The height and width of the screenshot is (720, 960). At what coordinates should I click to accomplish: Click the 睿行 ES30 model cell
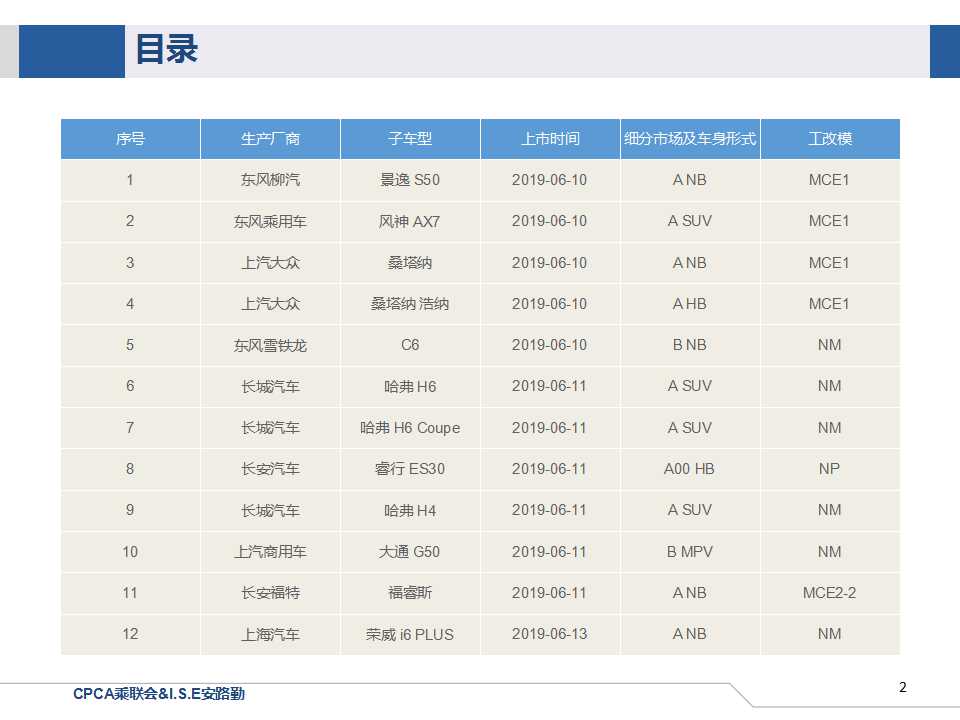click(410, 469)
